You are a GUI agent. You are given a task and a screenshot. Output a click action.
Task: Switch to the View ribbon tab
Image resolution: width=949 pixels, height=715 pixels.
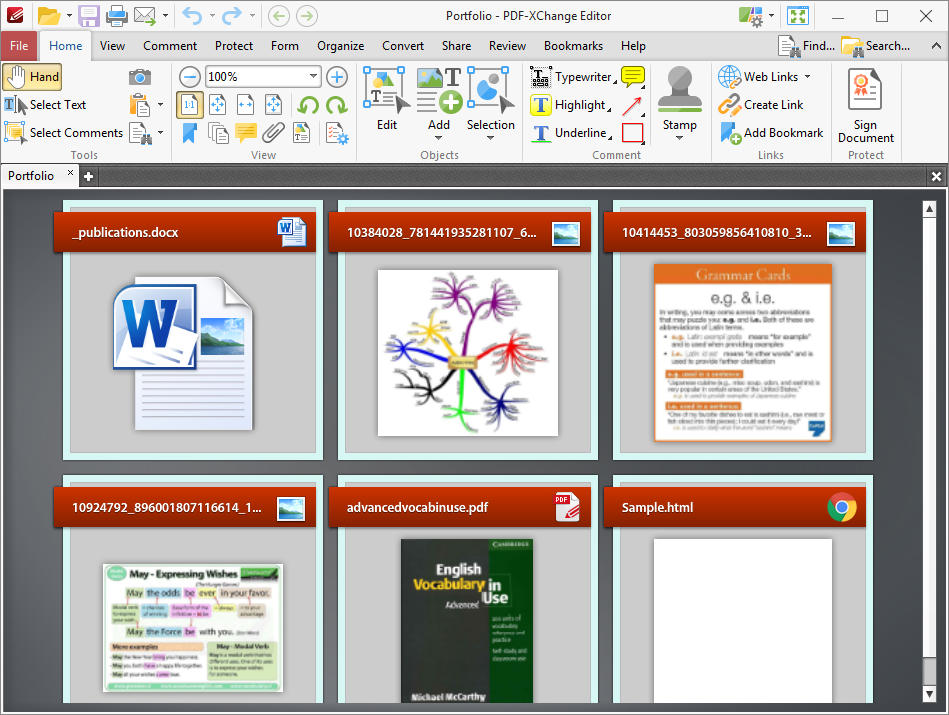click(x=112, y=45)
